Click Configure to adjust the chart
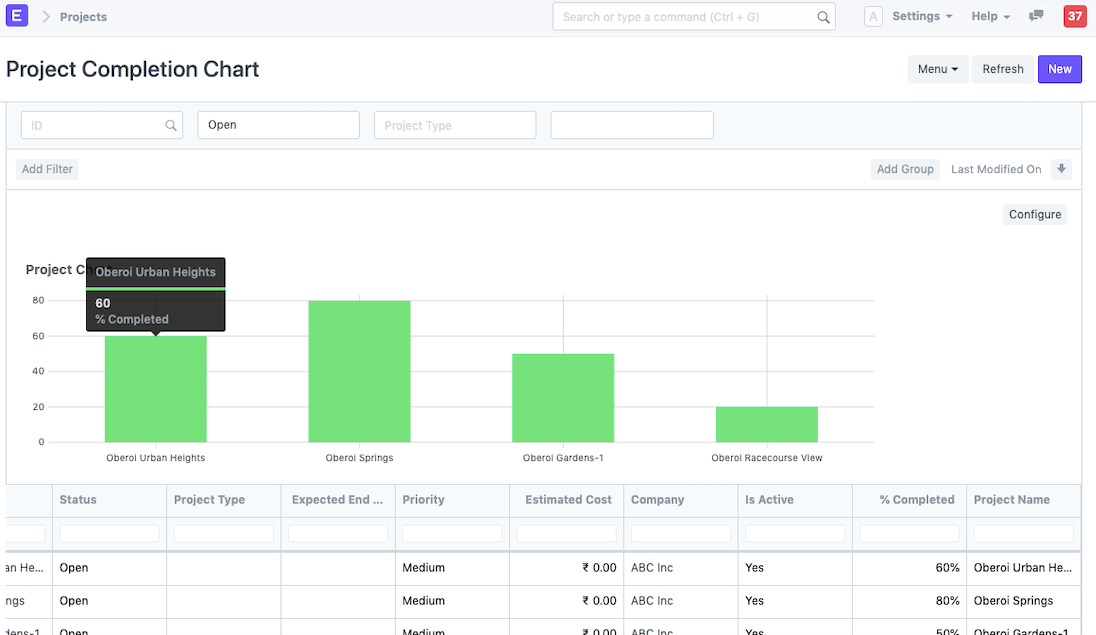Screen dimensions: 1096x635 coord(1034,214)
